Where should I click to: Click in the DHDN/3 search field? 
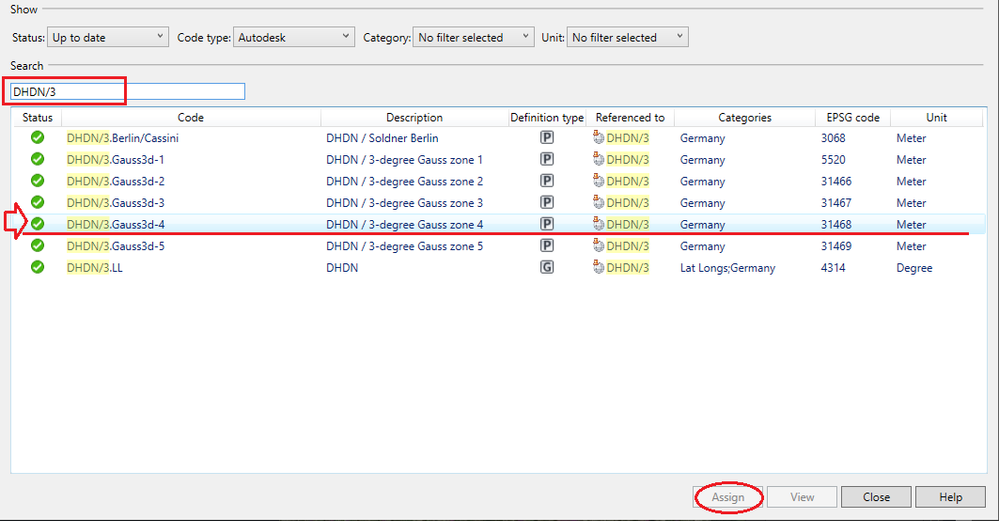(x=127, y=92)
